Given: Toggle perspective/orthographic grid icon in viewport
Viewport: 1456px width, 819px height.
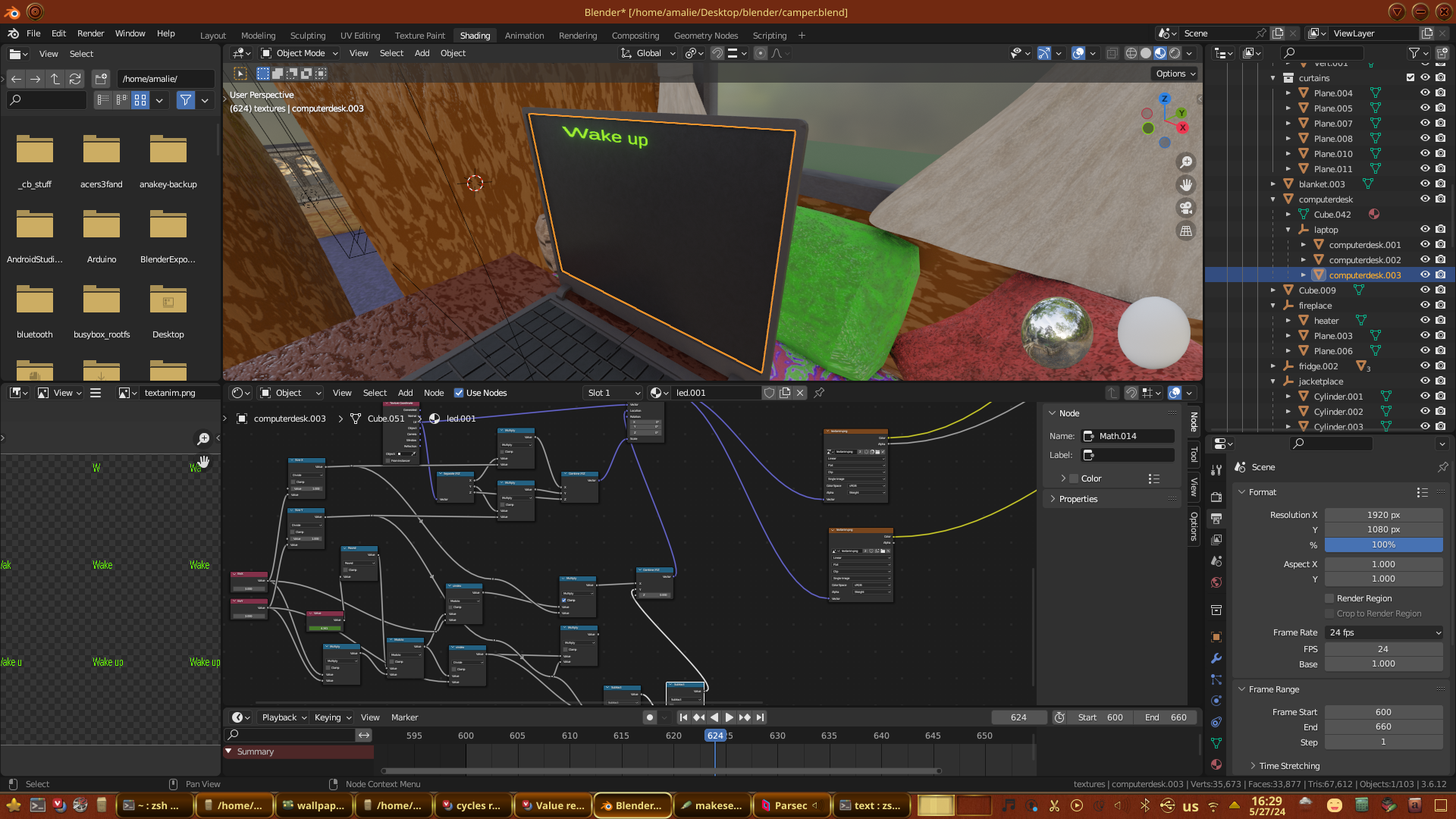Looking at the screenshot, I should click(x=1186, y=231).
